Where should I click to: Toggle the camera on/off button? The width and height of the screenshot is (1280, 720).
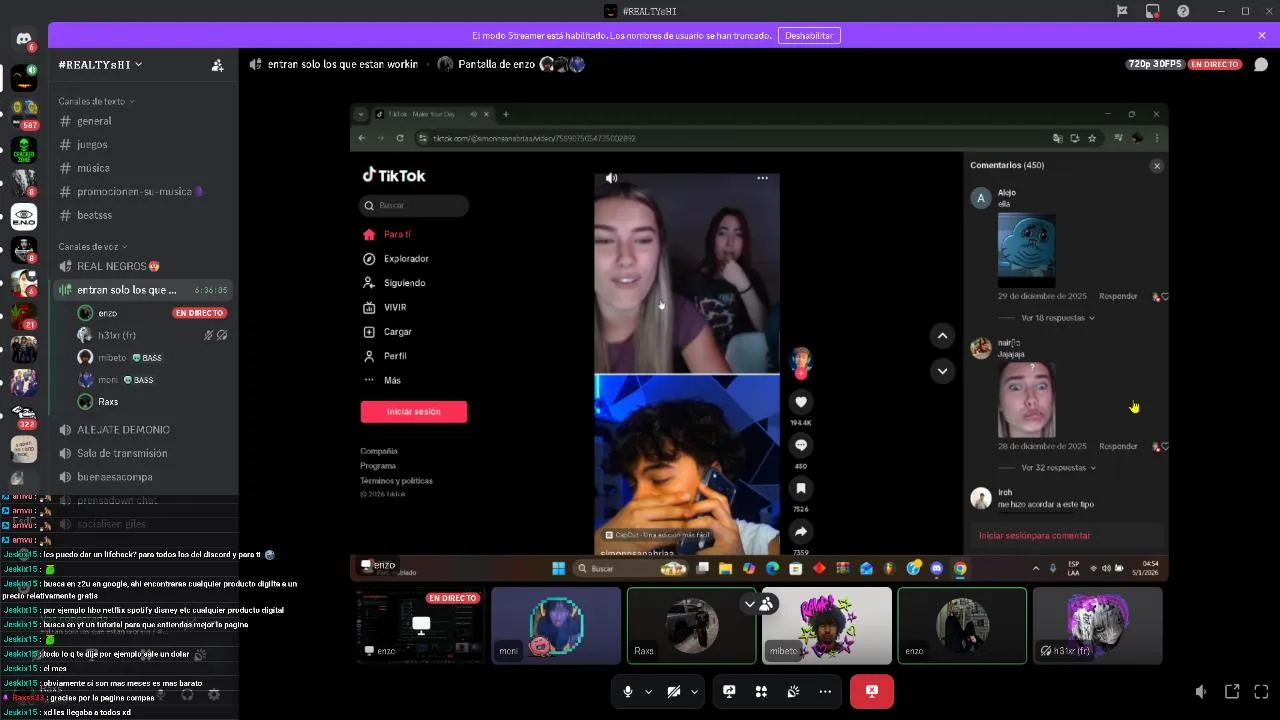(x=674, y=691)
